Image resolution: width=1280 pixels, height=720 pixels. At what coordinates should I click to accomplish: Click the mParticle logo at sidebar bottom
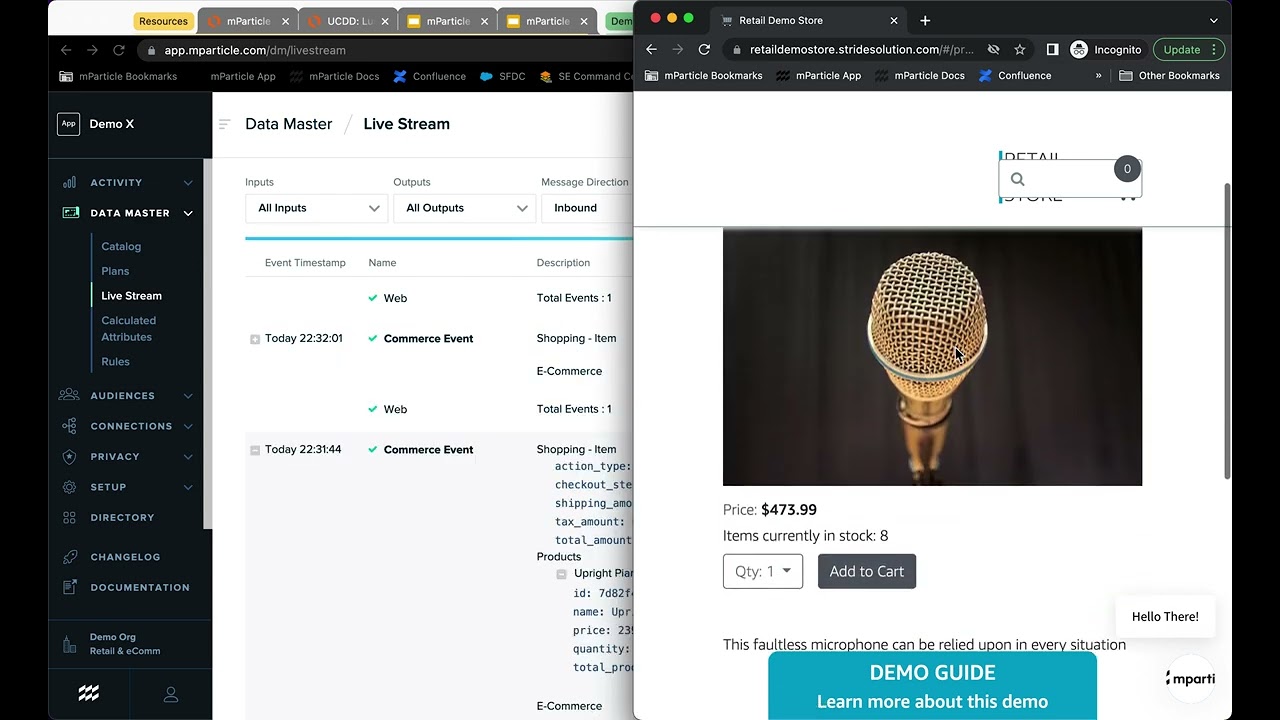tap(89, 694)
